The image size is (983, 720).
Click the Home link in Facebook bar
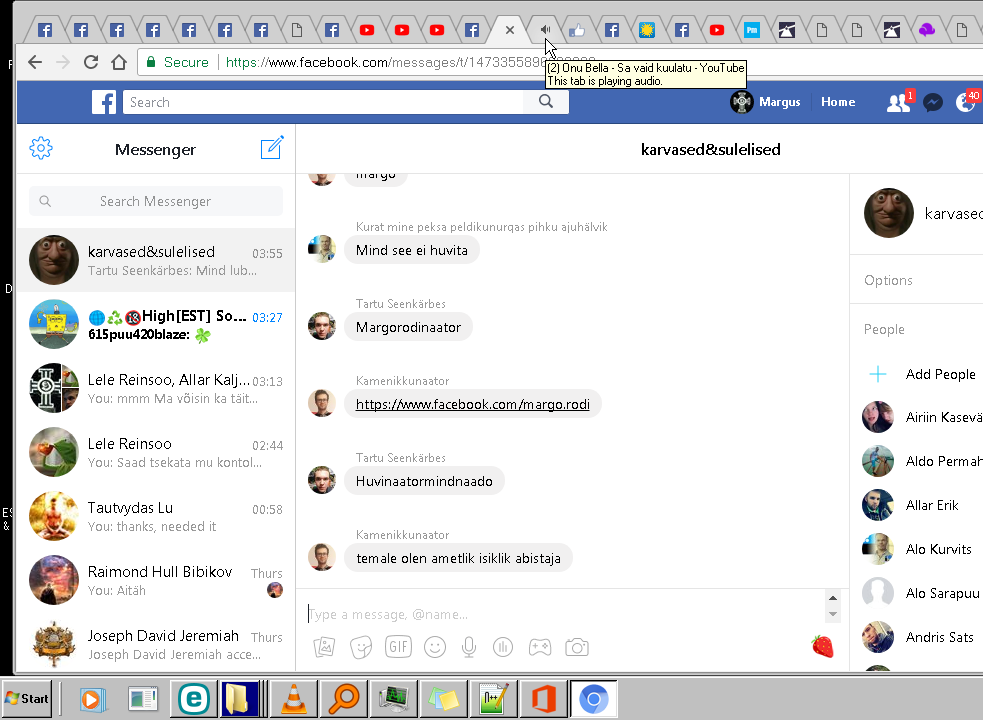[838, 102]
